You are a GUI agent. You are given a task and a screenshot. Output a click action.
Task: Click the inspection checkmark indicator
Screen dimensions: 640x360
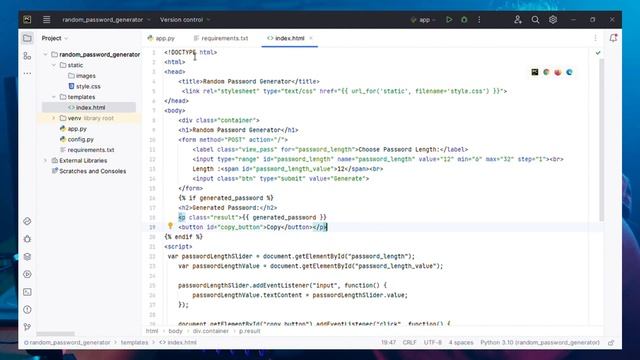tap(598, 53)
